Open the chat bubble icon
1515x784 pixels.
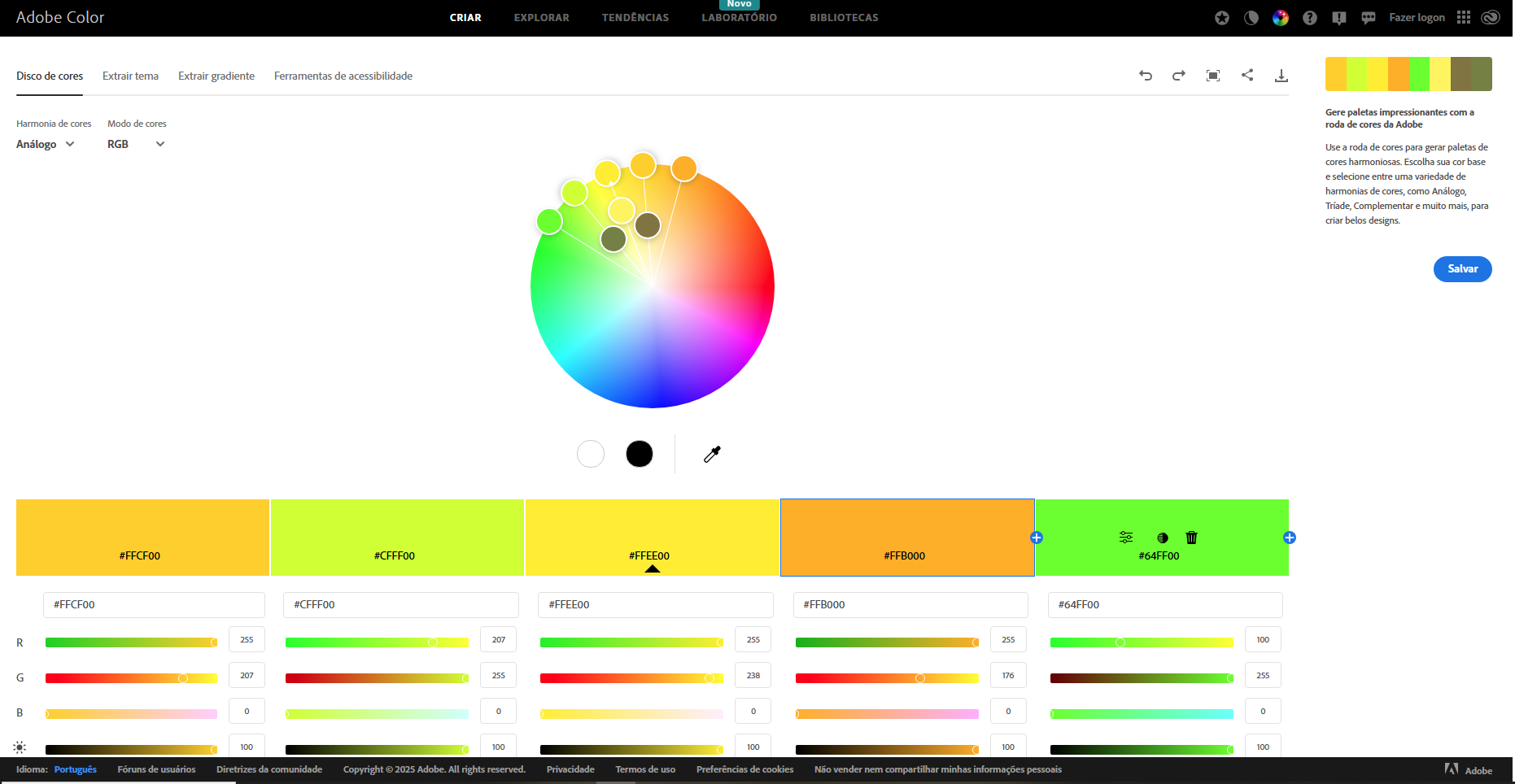click(1369, 18)
